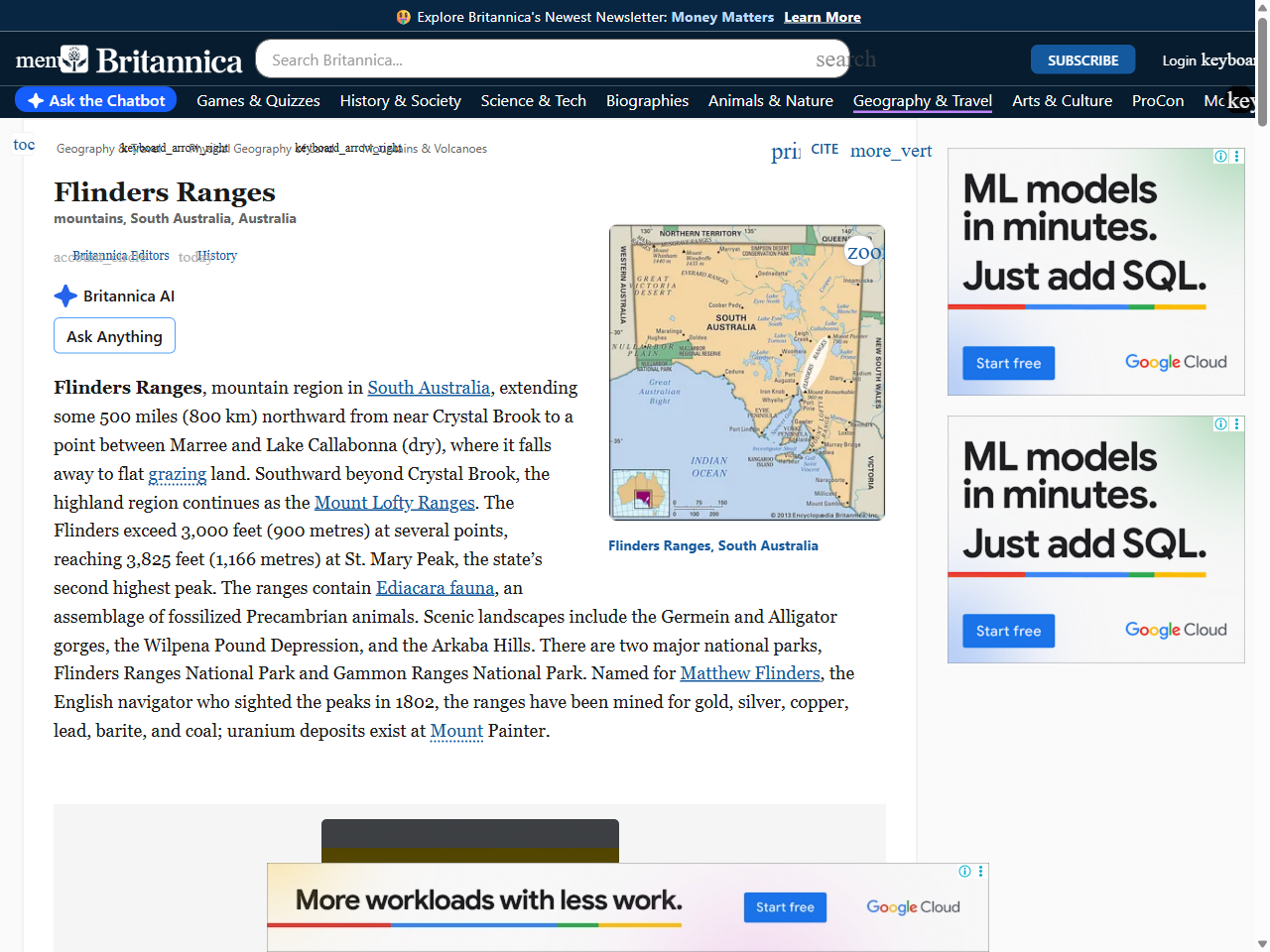Open History & Society menu

pos(401,100)
